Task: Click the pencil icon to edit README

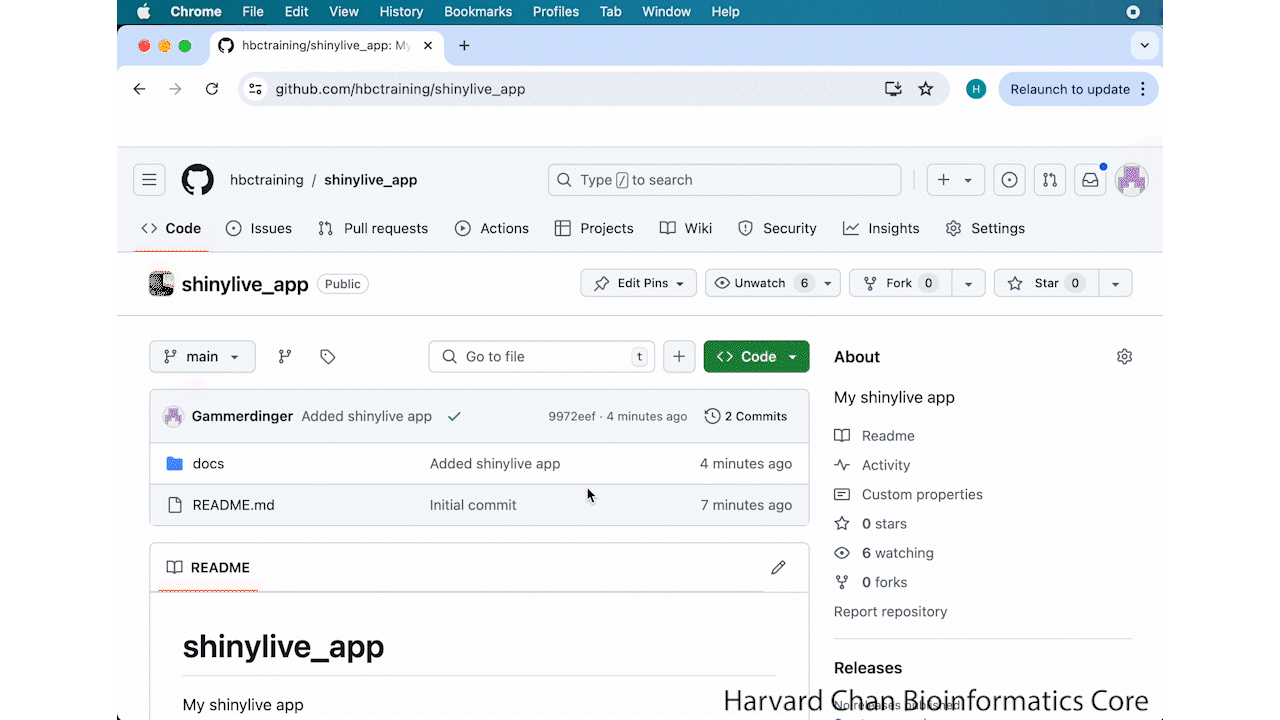Action: tap(778, 568)
